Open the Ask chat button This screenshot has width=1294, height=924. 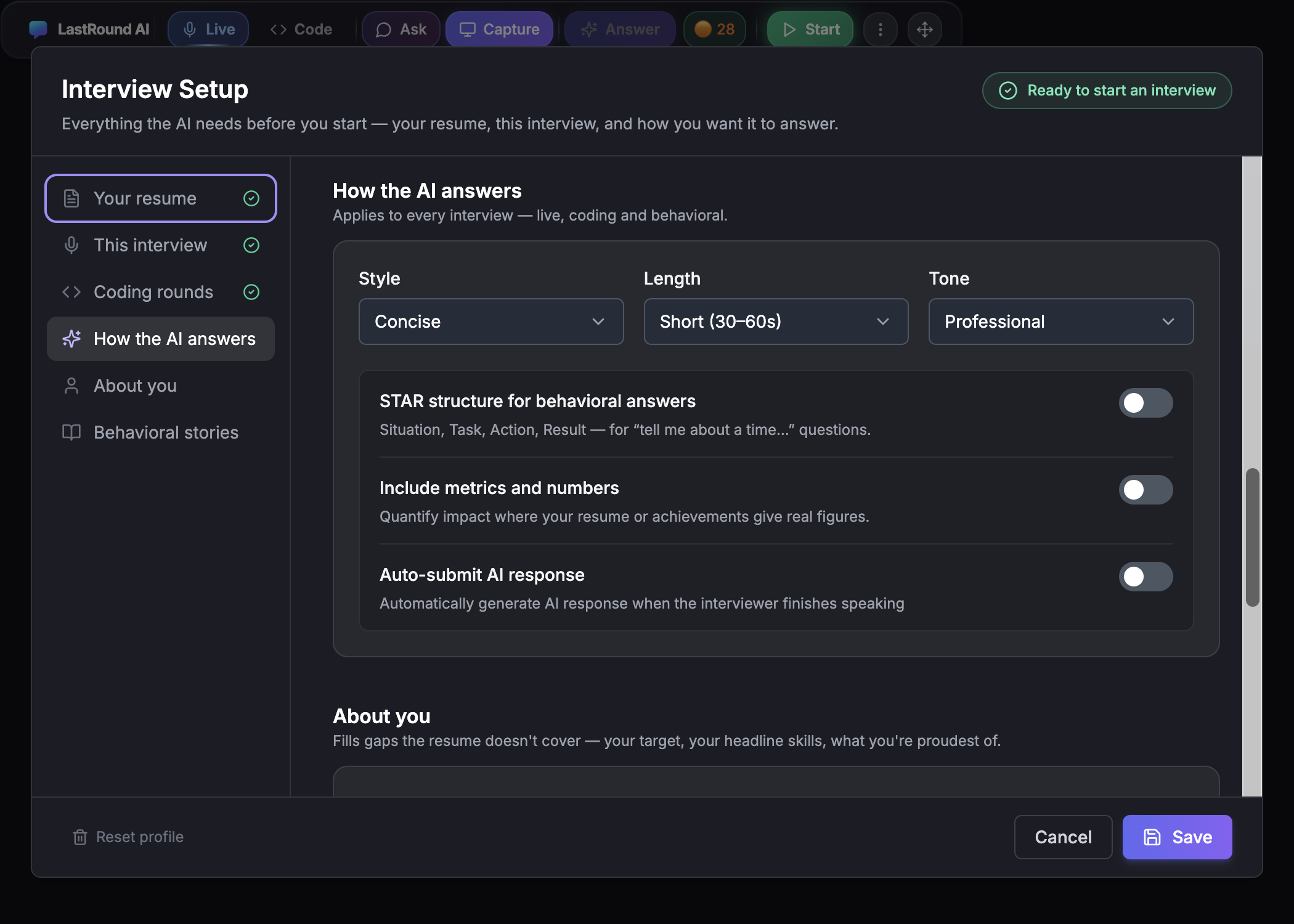click(401, 29)
